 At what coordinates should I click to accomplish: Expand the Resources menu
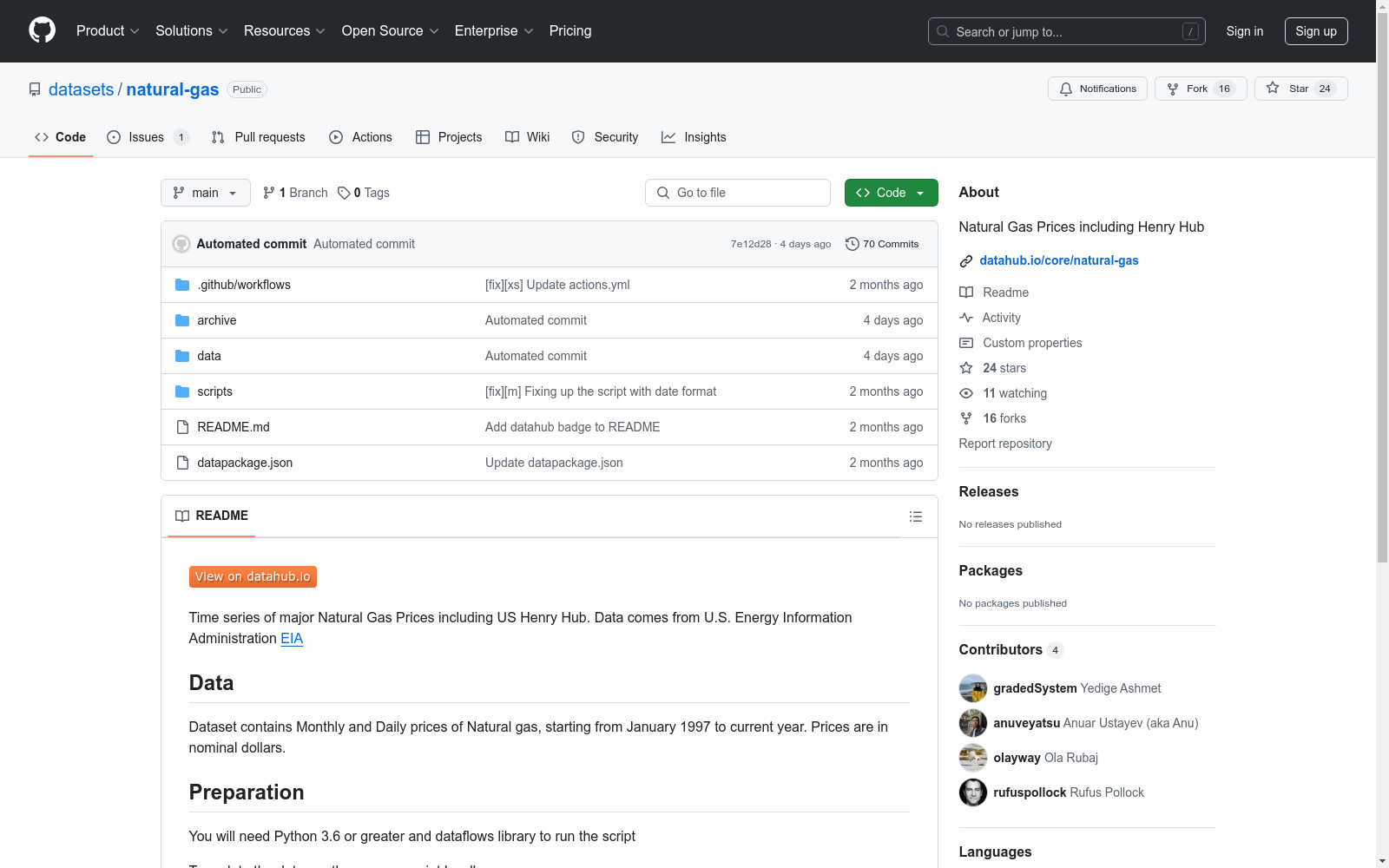click(x=285, y=30)
